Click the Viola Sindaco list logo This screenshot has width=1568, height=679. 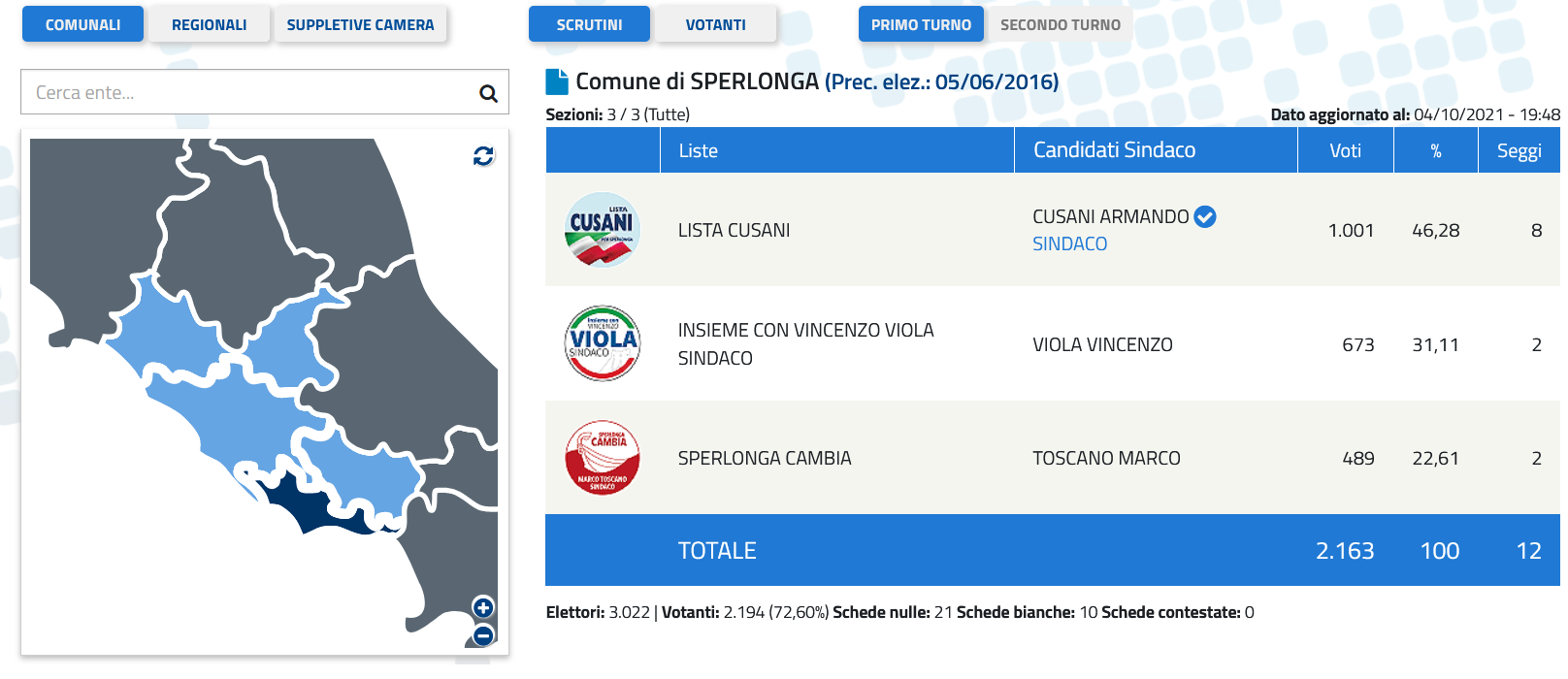coord(603,343)
